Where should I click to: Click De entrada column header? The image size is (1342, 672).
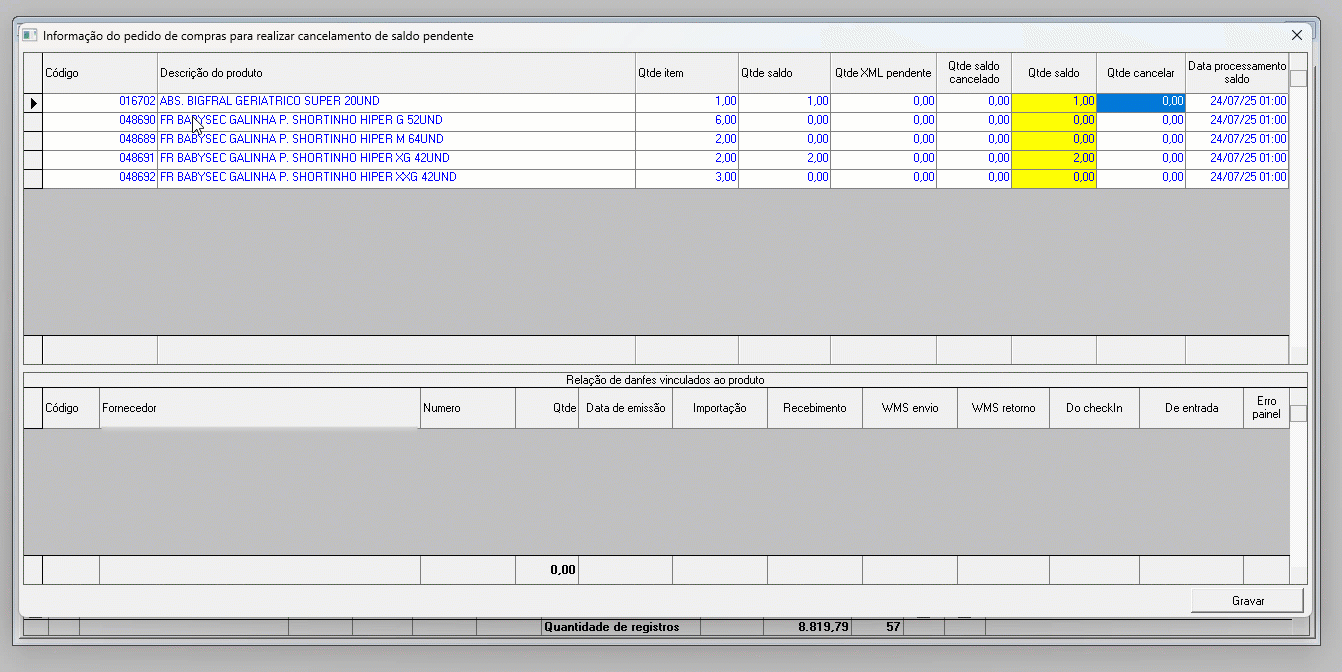[x=1191, y=408]
